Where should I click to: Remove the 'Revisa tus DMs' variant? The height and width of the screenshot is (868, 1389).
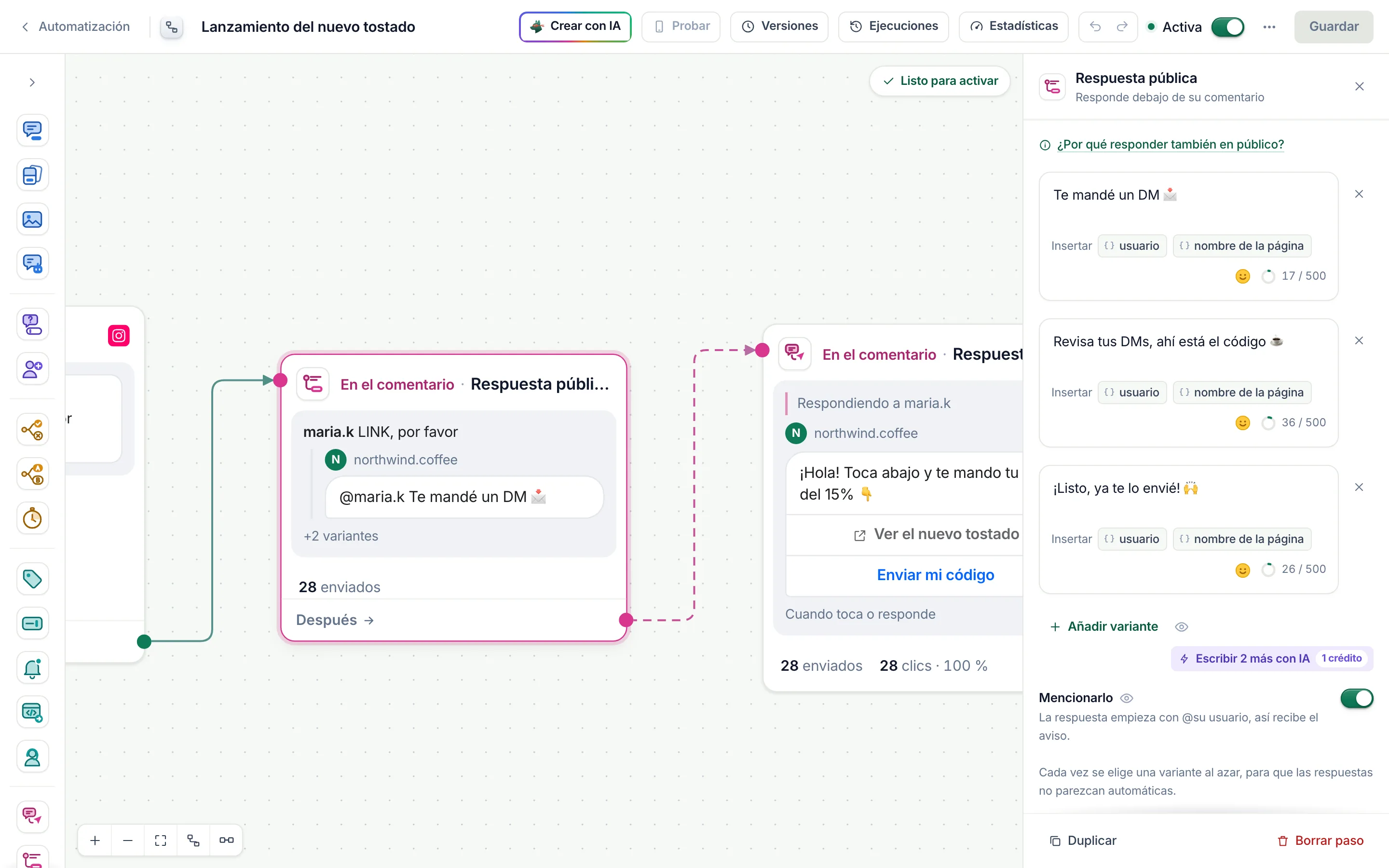pos(1359,340)
